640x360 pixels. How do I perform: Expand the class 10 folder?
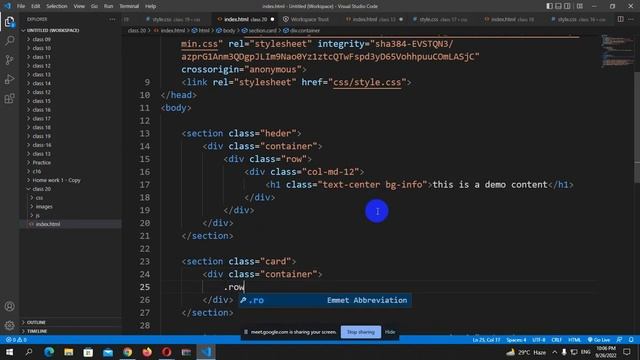(x=41, y=48)
